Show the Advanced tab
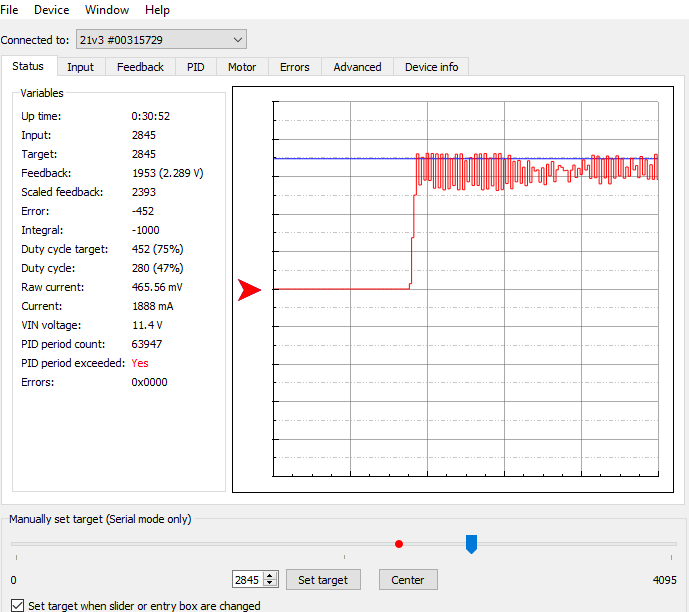Image resolution: width=689 pixels, height=612 pixels. 357,67
